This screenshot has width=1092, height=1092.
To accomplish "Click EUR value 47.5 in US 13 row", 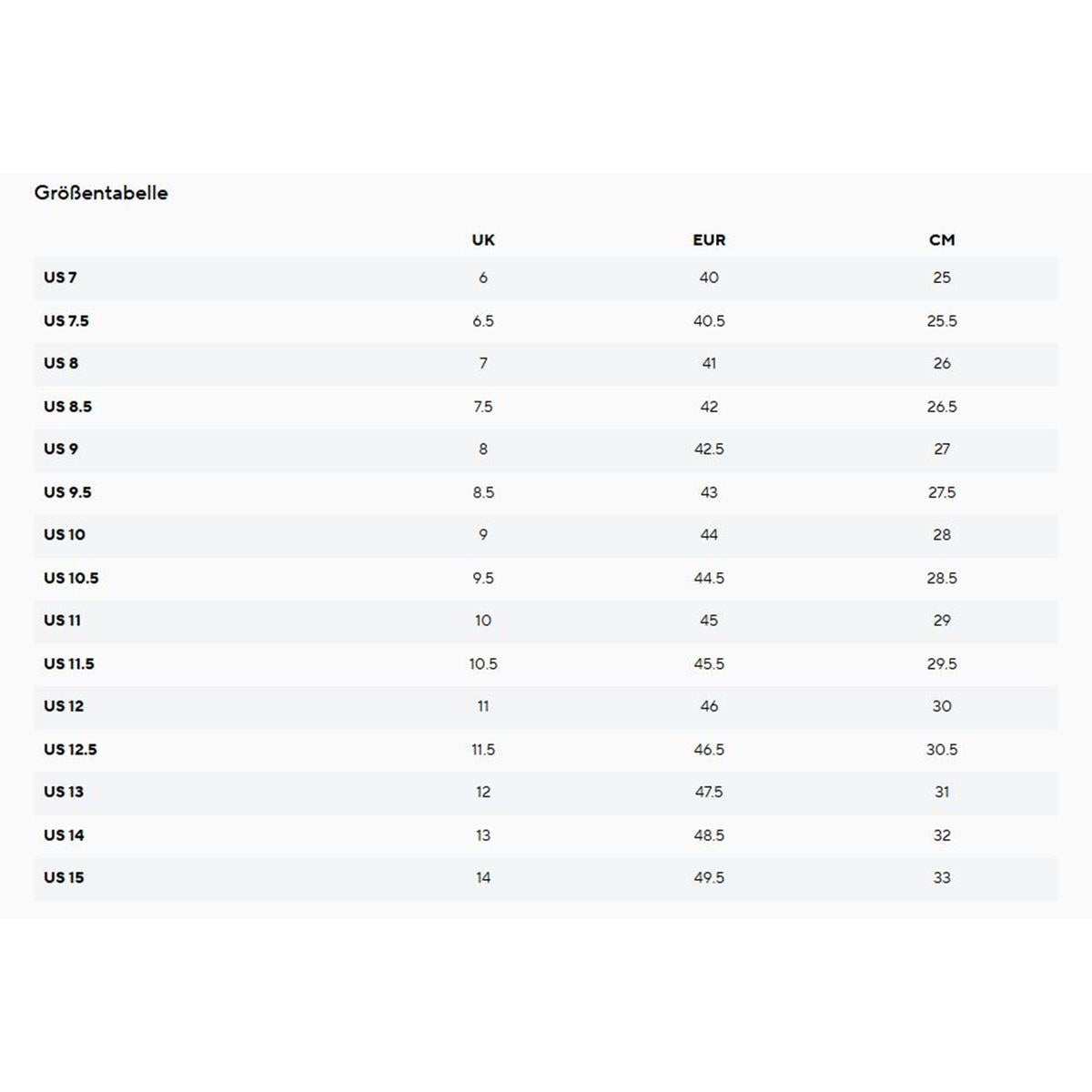I will [x=709, y=792].
